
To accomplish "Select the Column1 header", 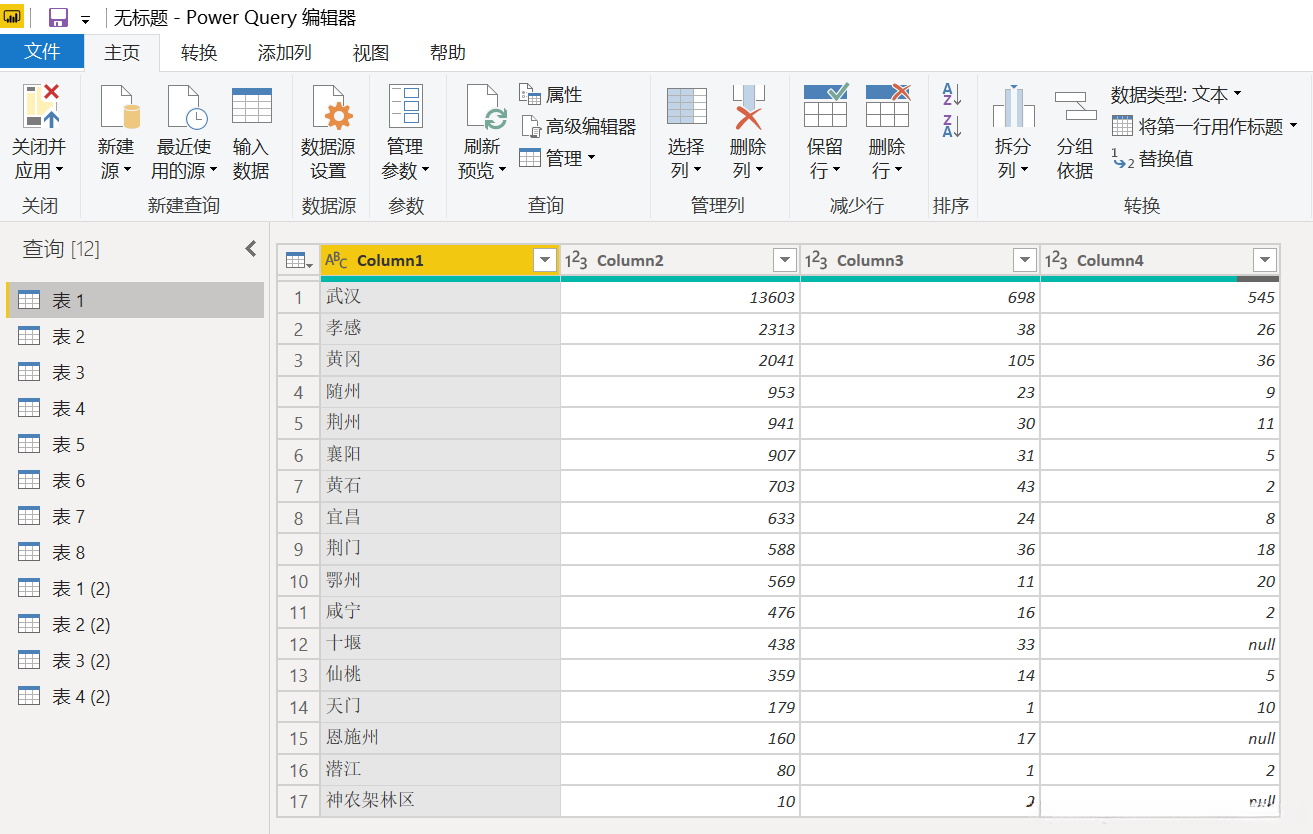I will (x=440, y=261).
